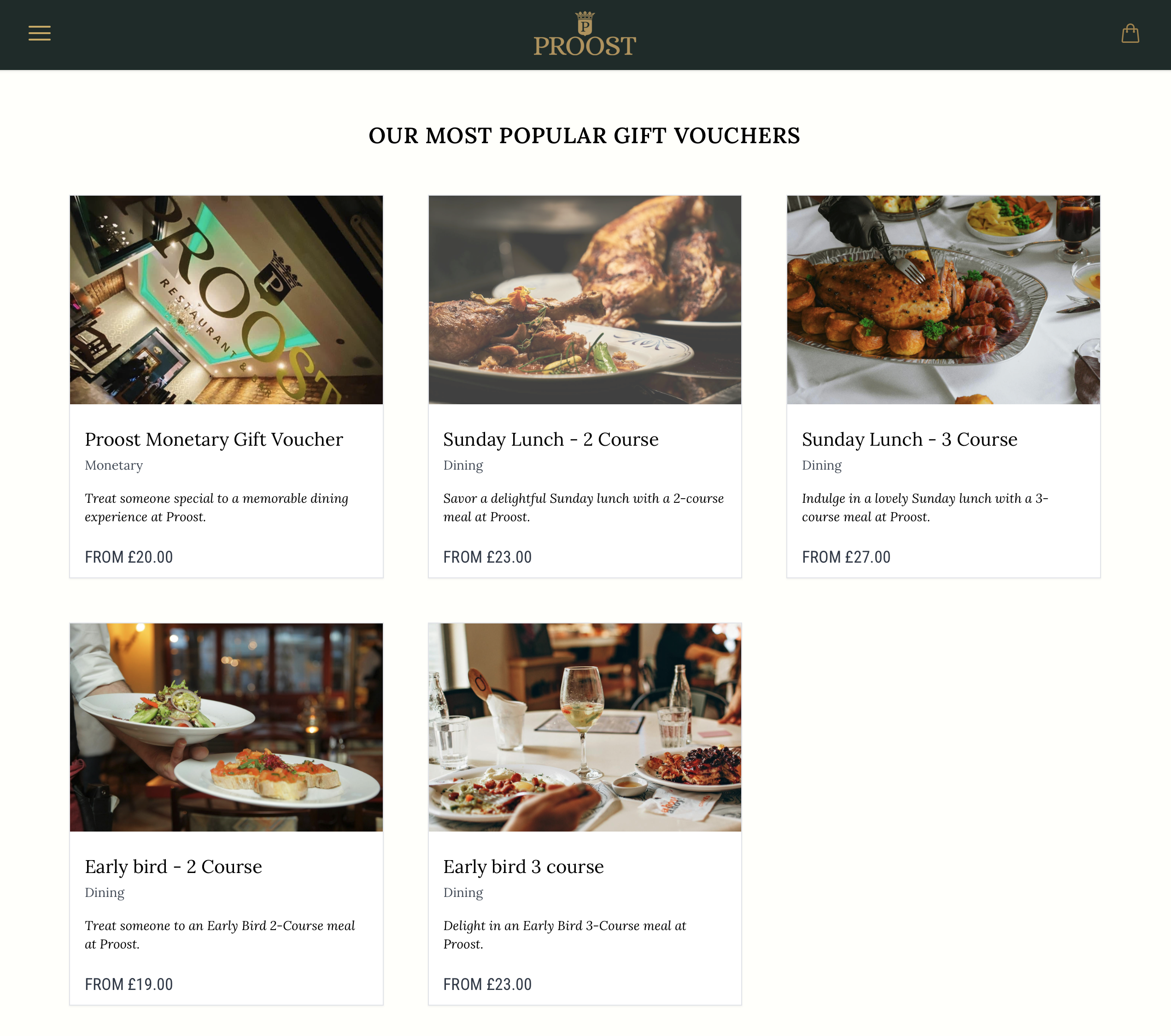This screenshot has height=1036, width=1171.
Task: Click the memorable dining experience description
Action: [x=217, y=507]
